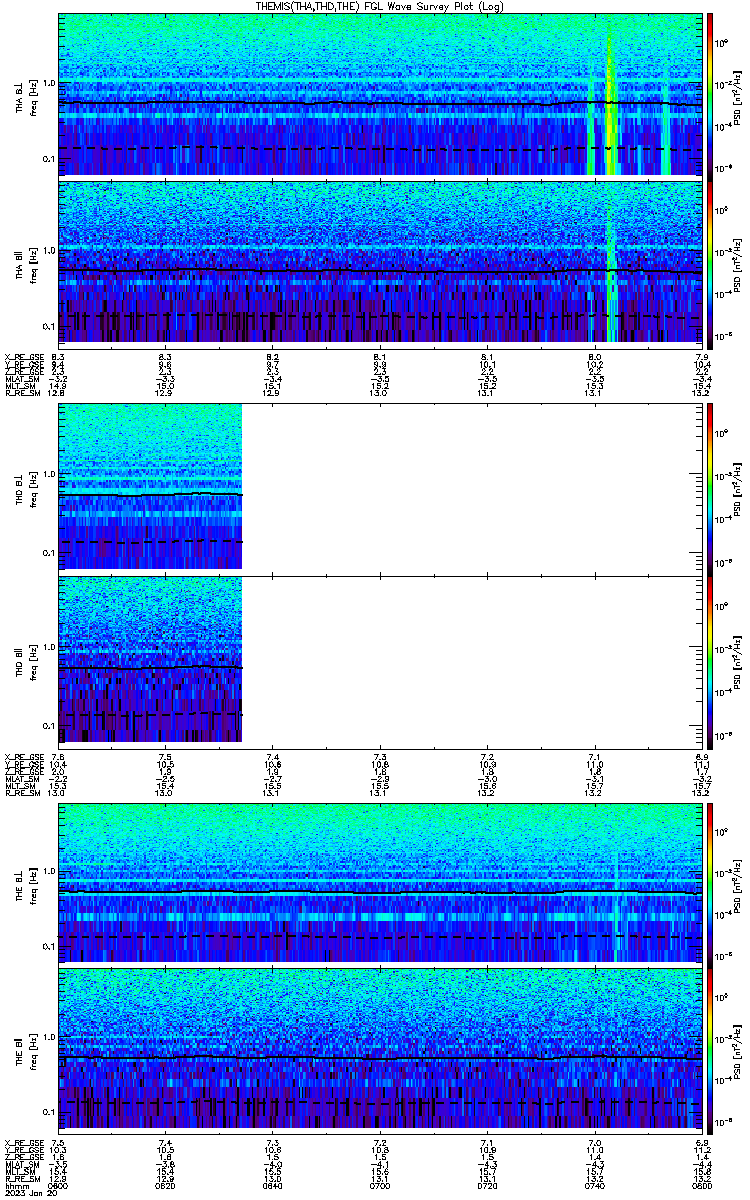This screenshot has height=1200, width=750.
Task: Click the THD B⊥ spectrogram data region
Action: [150, 486]
